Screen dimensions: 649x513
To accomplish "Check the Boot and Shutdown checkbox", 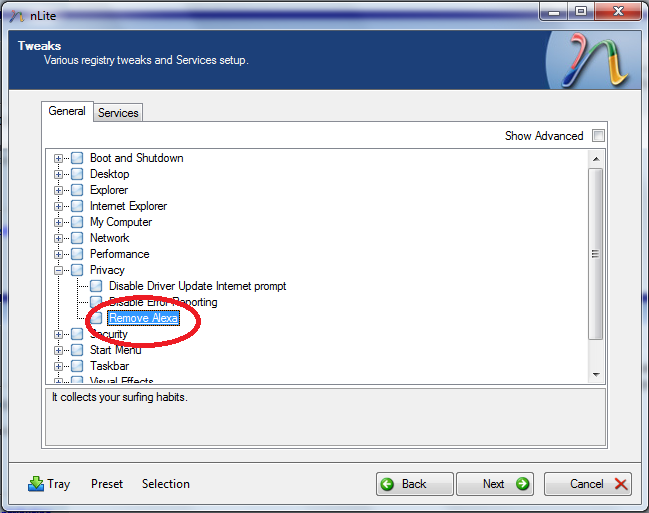I will click(77, 158).
